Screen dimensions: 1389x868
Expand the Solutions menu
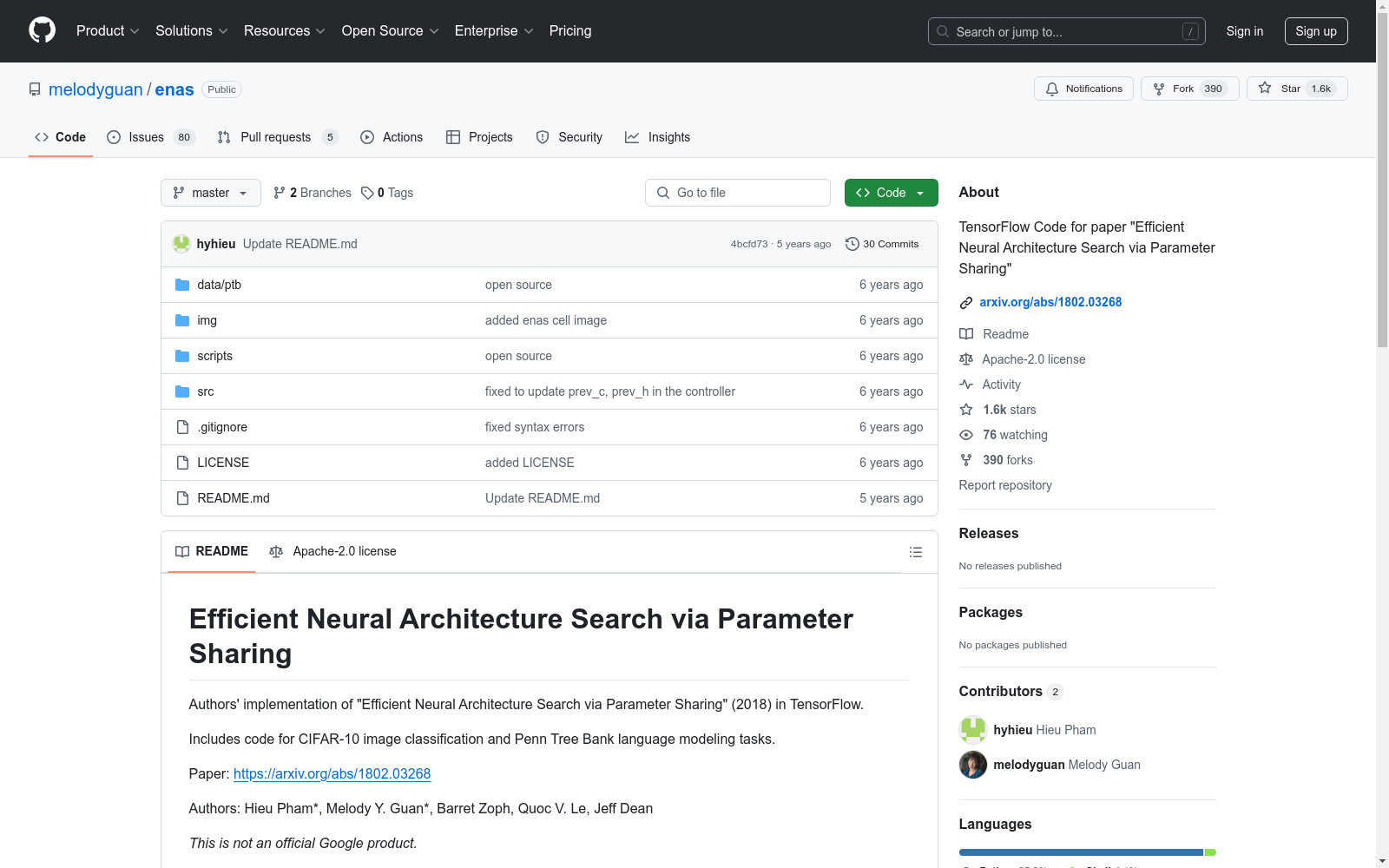pyautogui.click(x=192, y=30)
